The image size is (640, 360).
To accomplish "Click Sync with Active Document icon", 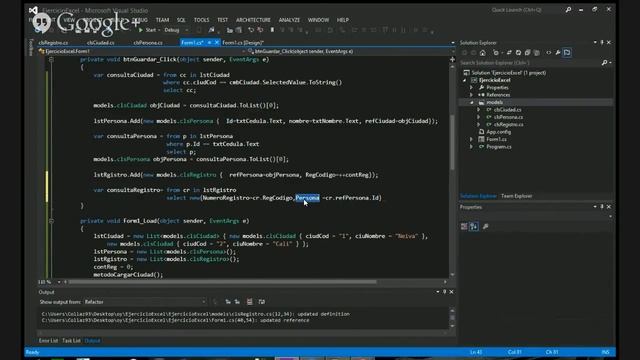I will (x=509, y=53).
